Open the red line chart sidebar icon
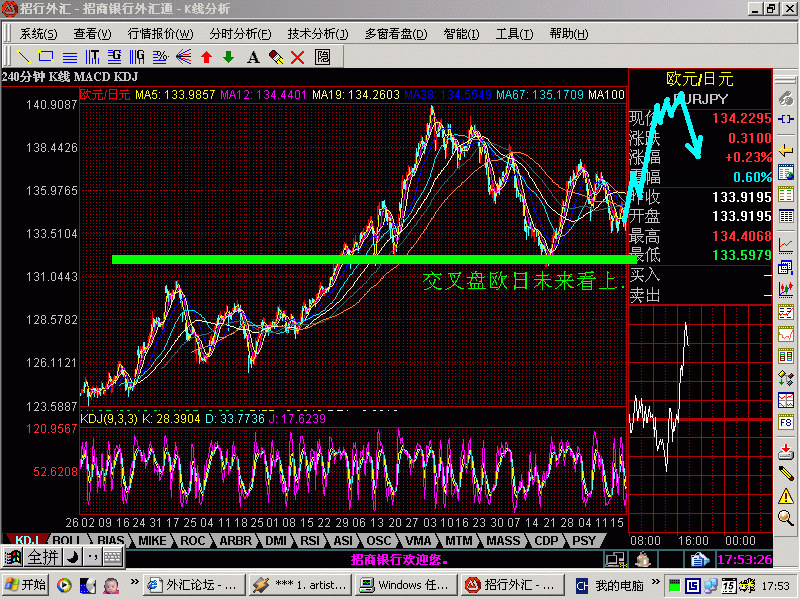This screenshot has height=600, width=800. 786,245
